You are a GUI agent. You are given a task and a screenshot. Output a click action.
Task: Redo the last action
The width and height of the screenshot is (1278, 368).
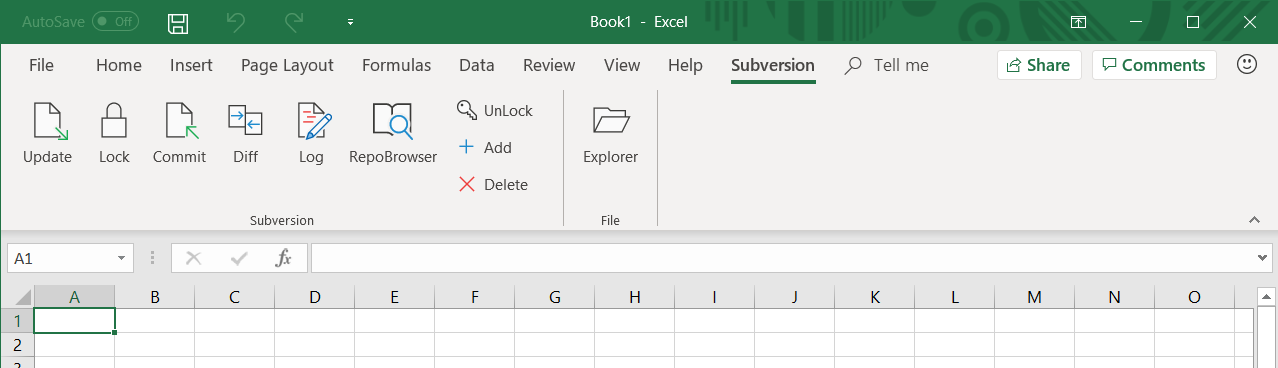click(x=294, y=22)
